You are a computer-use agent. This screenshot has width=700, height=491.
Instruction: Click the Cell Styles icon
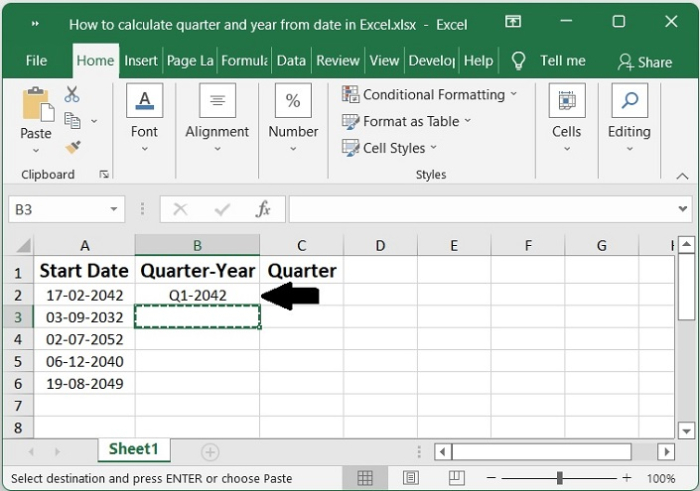click(350, 148)
